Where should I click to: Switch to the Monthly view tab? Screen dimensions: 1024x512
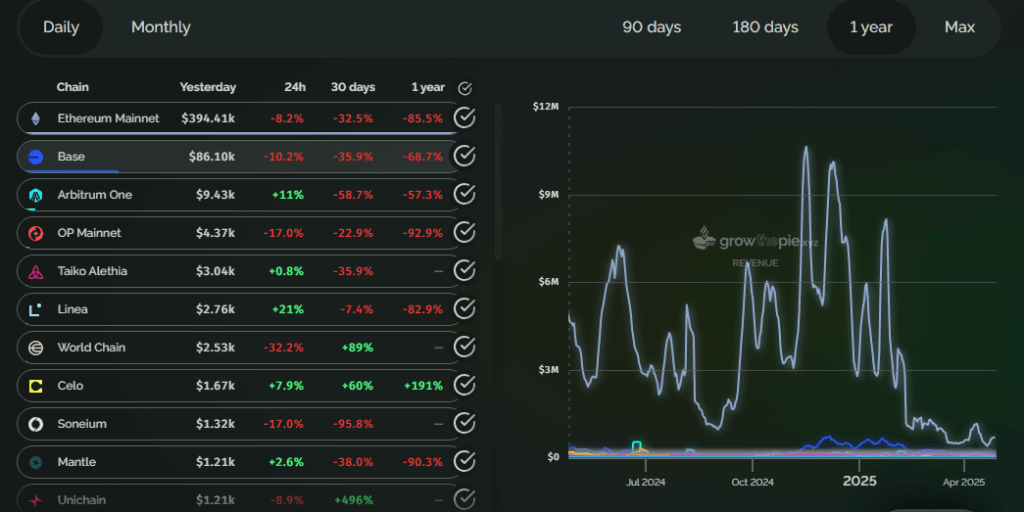click(160, 27)
